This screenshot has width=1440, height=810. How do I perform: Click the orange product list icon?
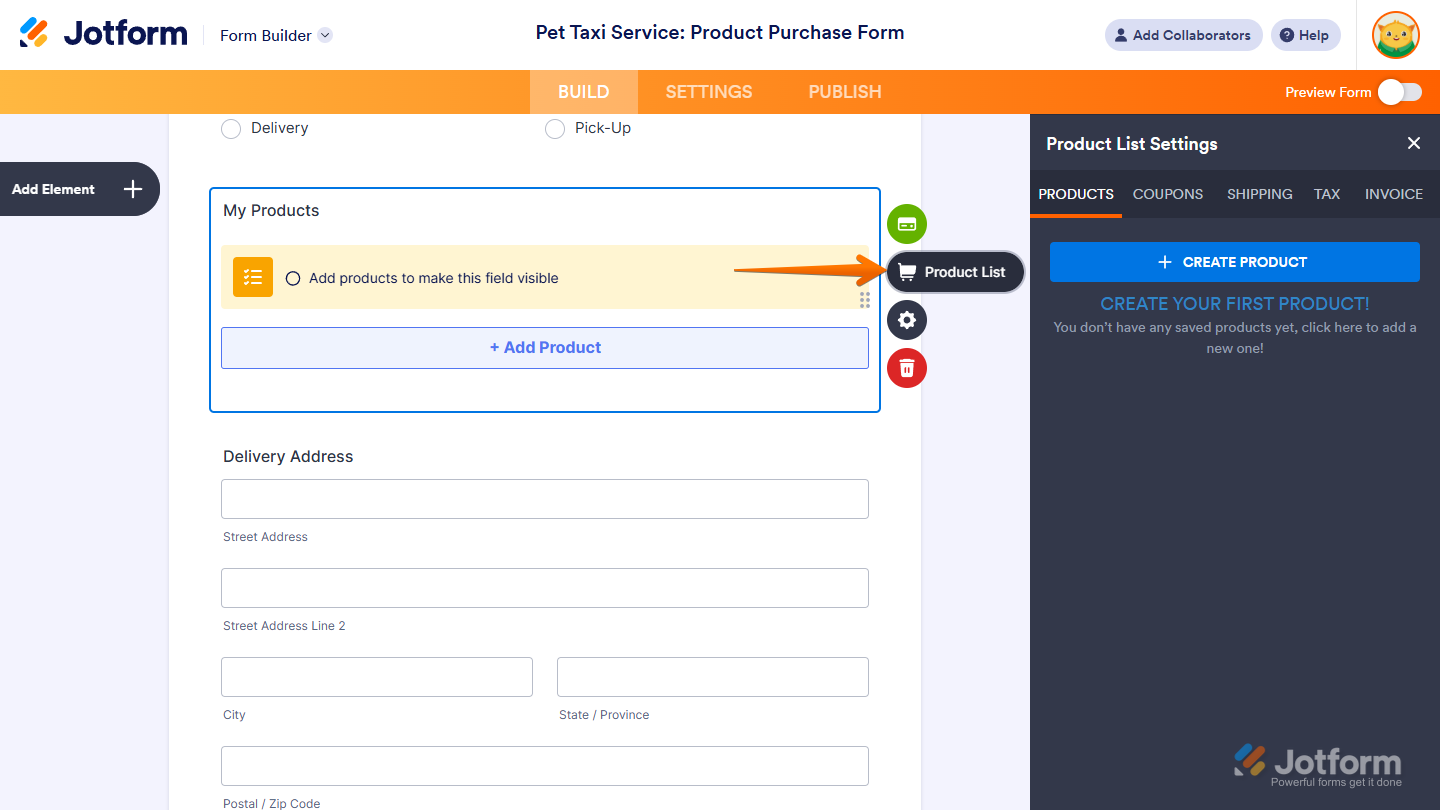253,277
